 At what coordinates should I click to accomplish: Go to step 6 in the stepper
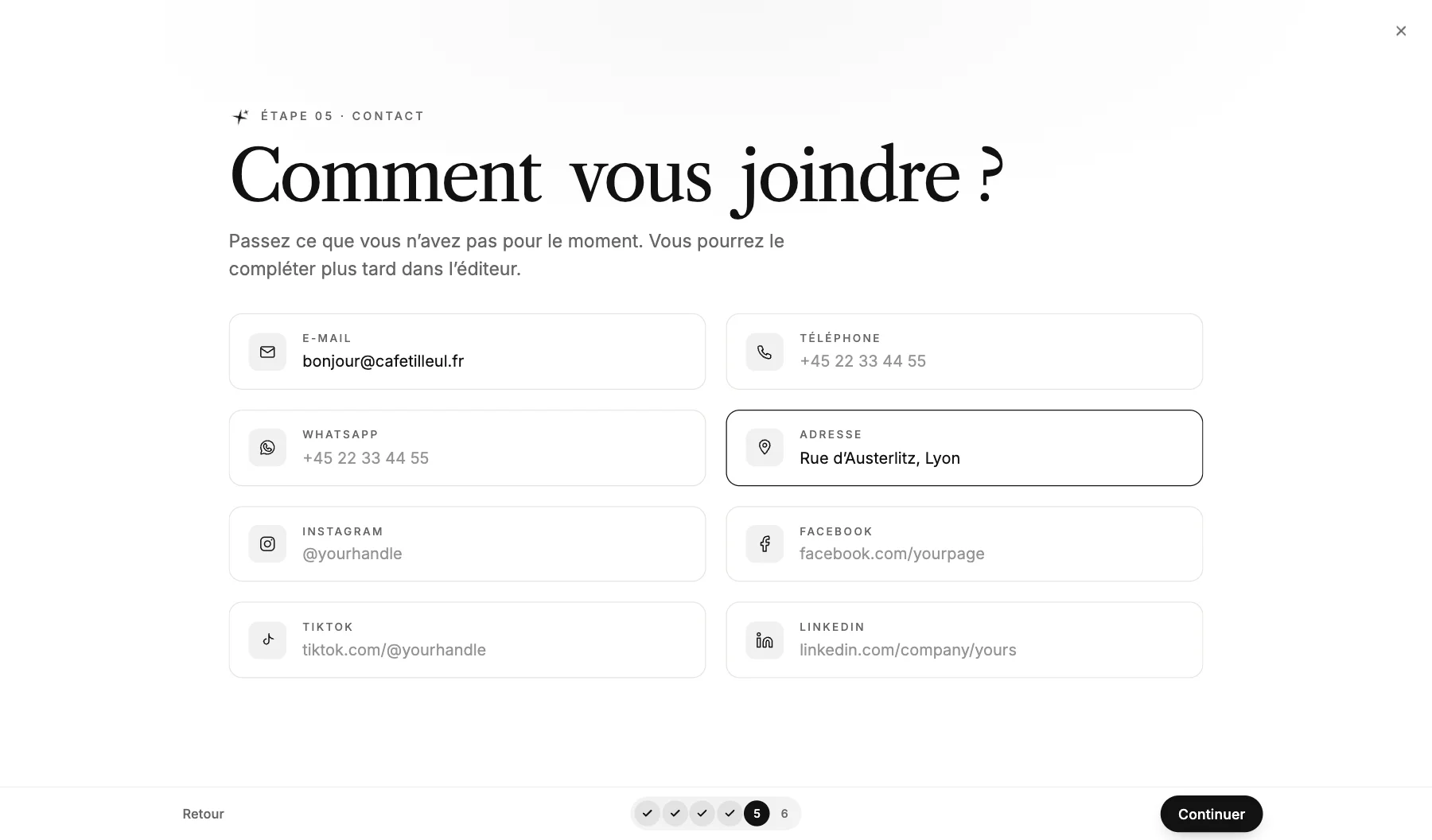point(784,814)
